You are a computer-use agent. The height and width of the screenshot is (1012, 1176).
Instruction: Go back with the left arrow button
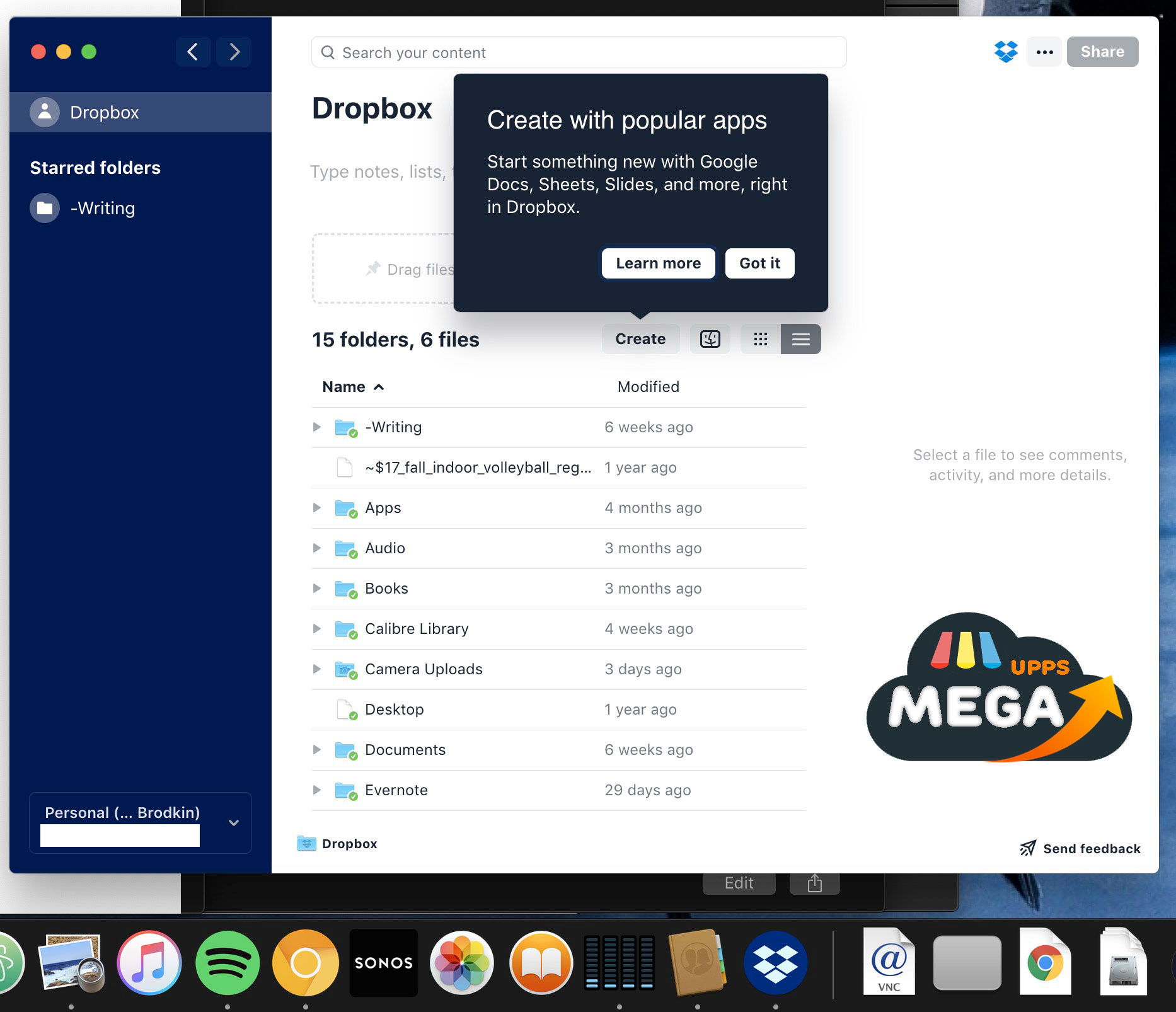(x=193, y=52)
